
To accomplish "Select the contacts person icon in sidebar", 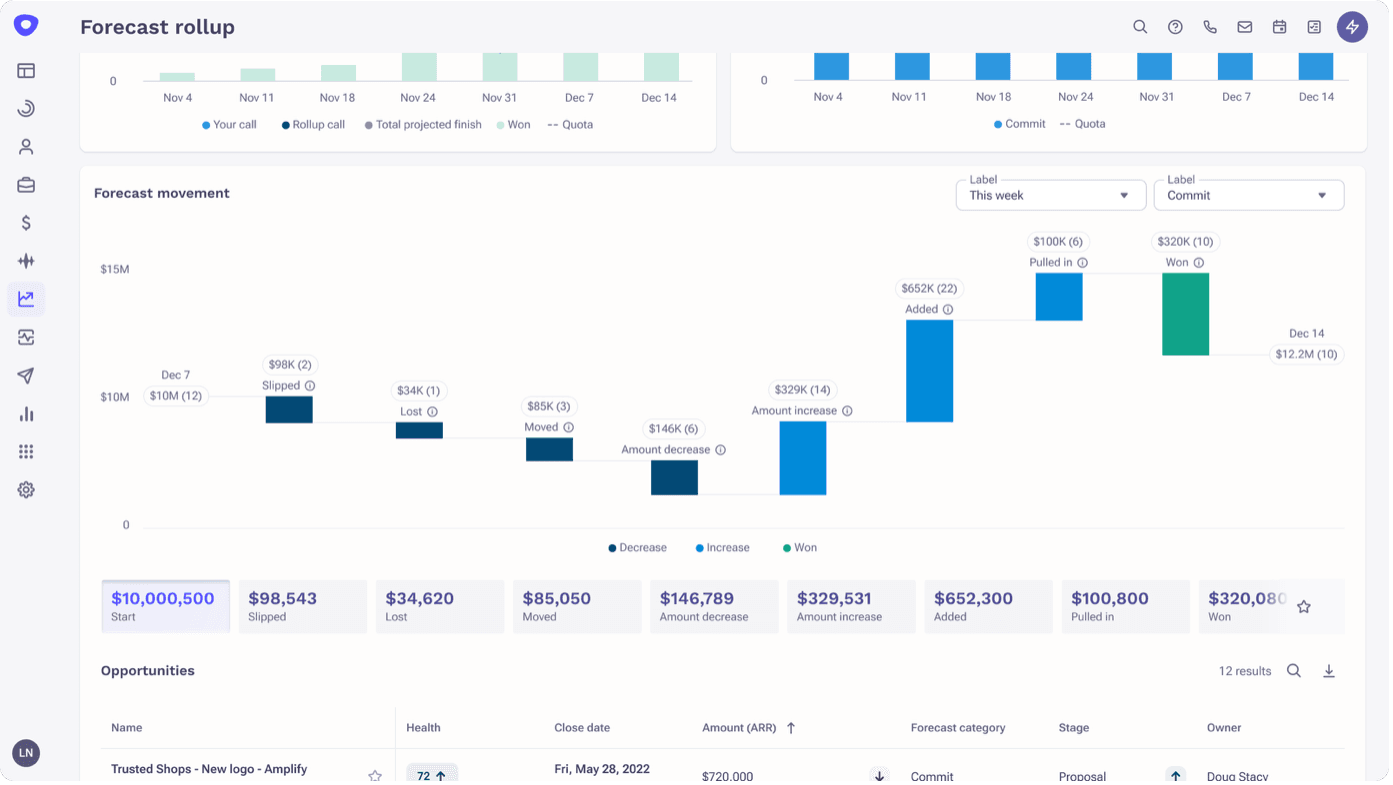I will (25, 146).
